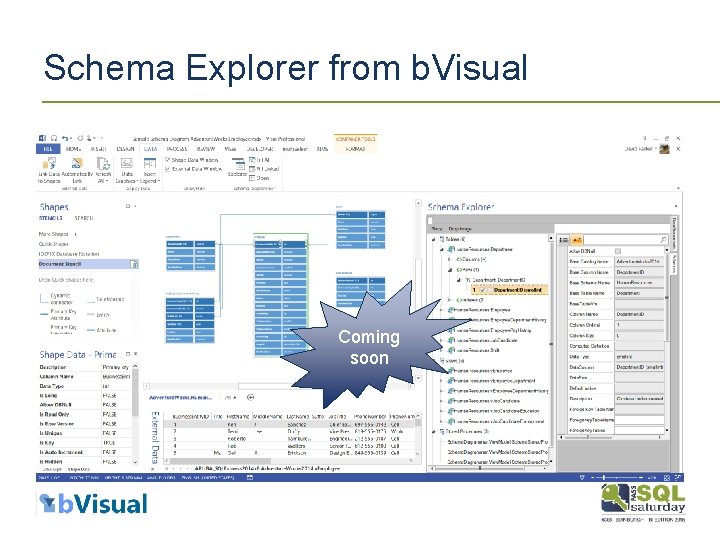The width and height of the screenshot is (720, 540).
Task: Click the middle small command next to Explorer
Action: 264,169
